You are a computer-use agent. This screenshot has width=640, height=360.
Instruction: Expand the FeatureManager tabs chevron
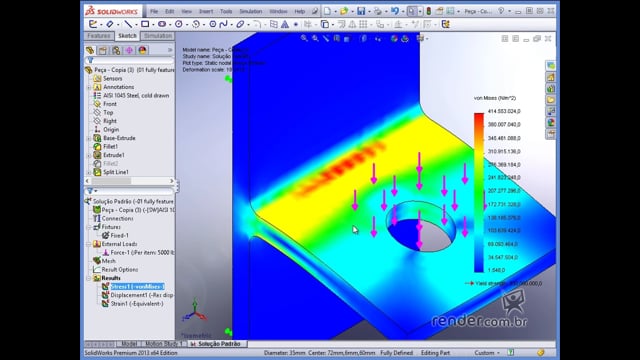[x=170, y=50]
